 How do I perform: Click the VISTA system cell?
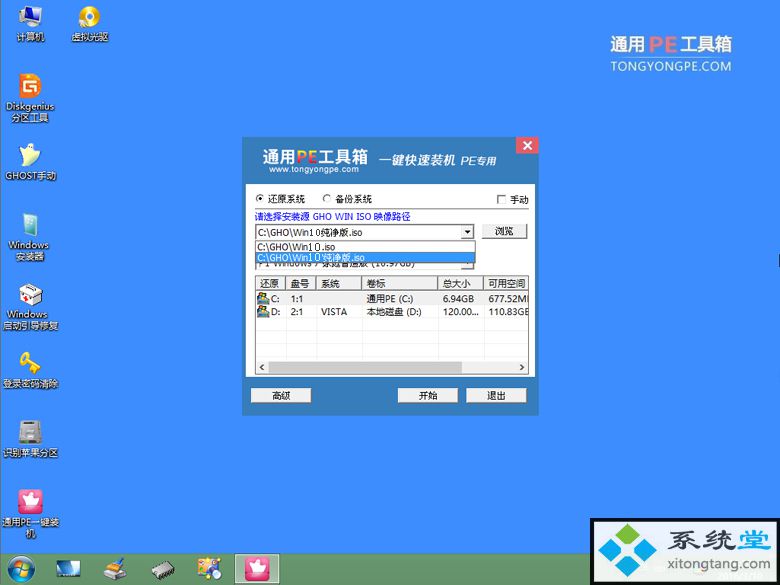click(x=334, y=312)
